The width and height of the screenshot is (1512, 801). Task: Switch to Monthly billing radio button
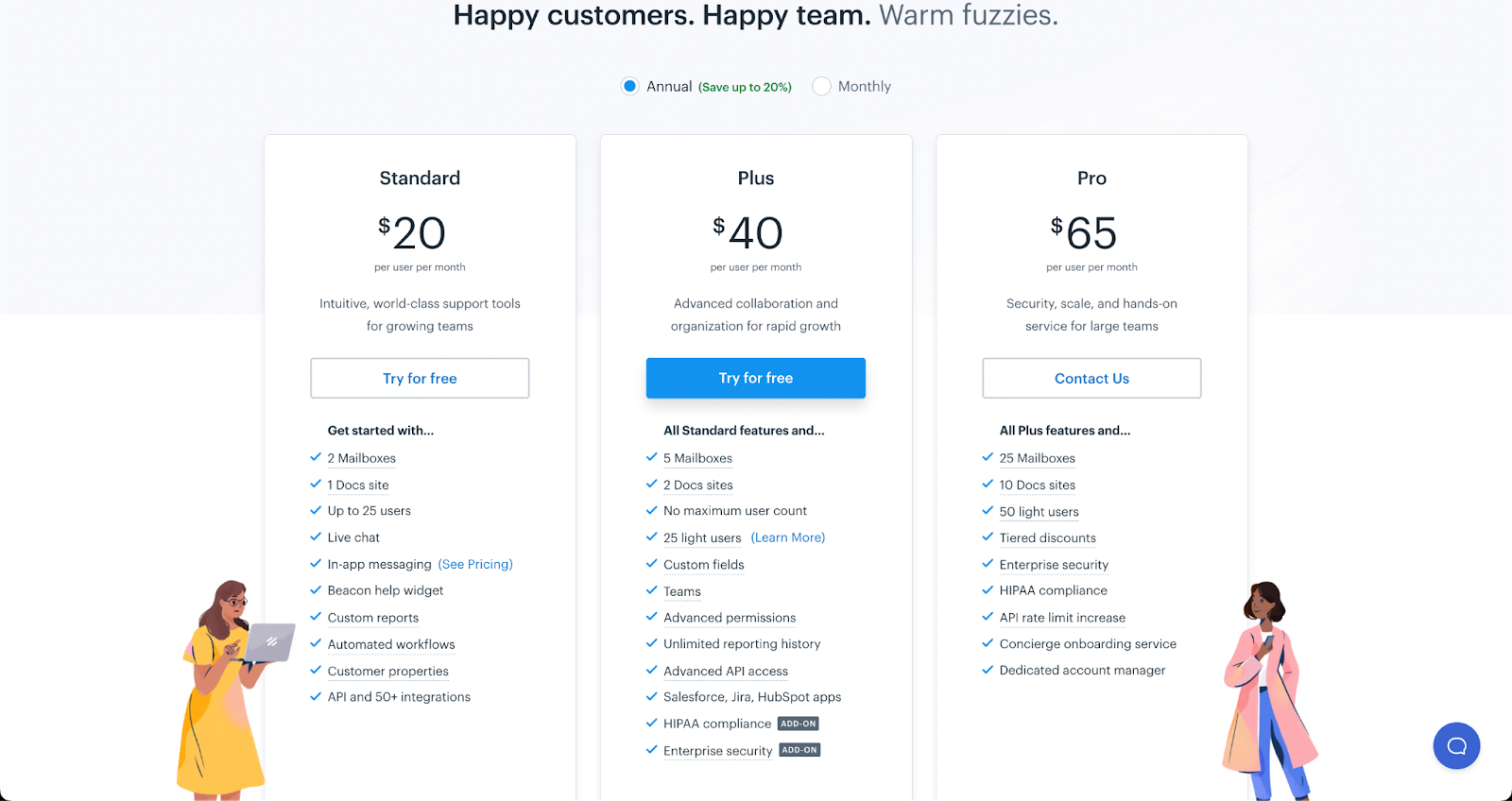click(821, 86)
